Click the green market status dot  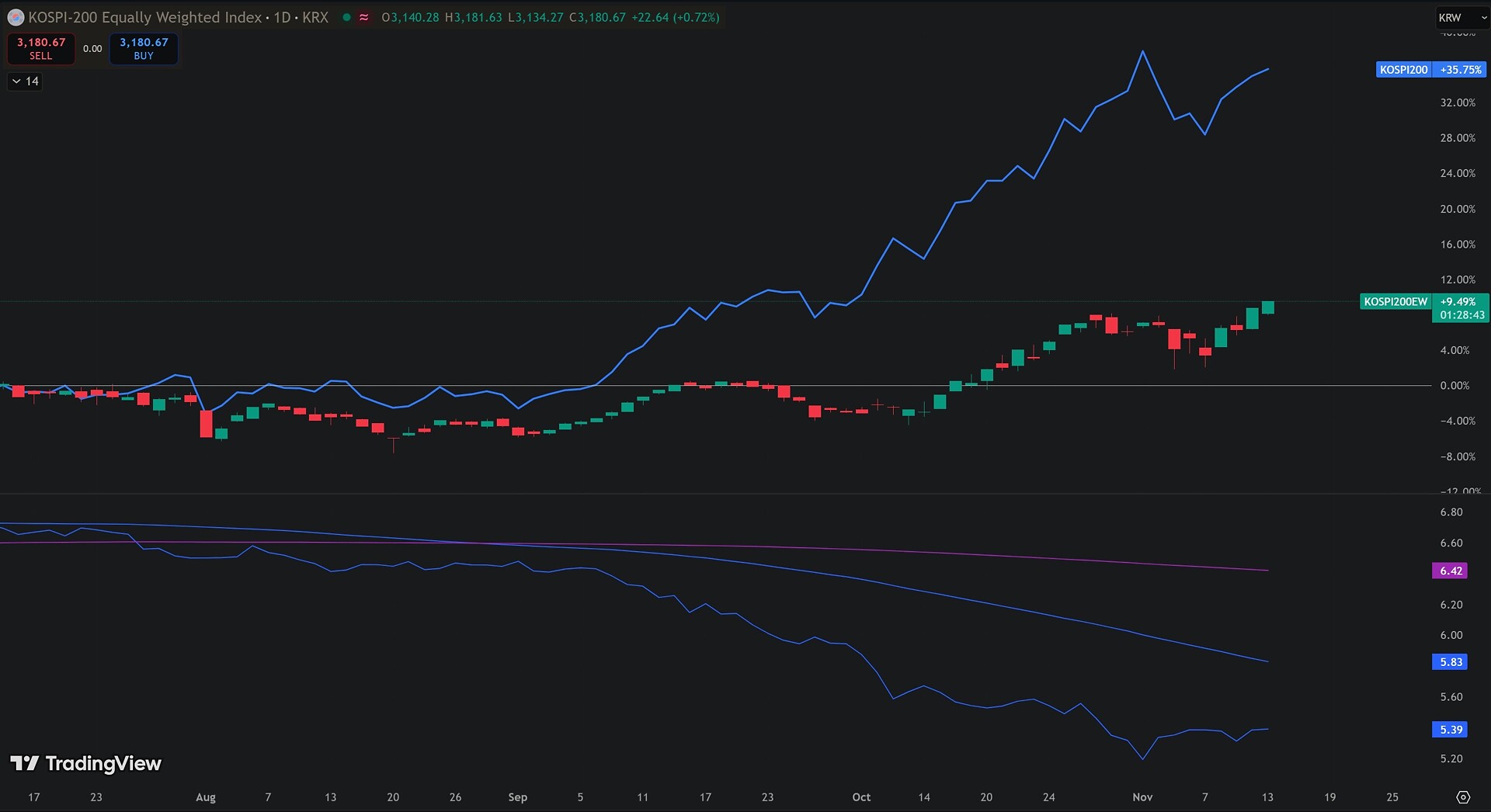(x=346, y=17)
